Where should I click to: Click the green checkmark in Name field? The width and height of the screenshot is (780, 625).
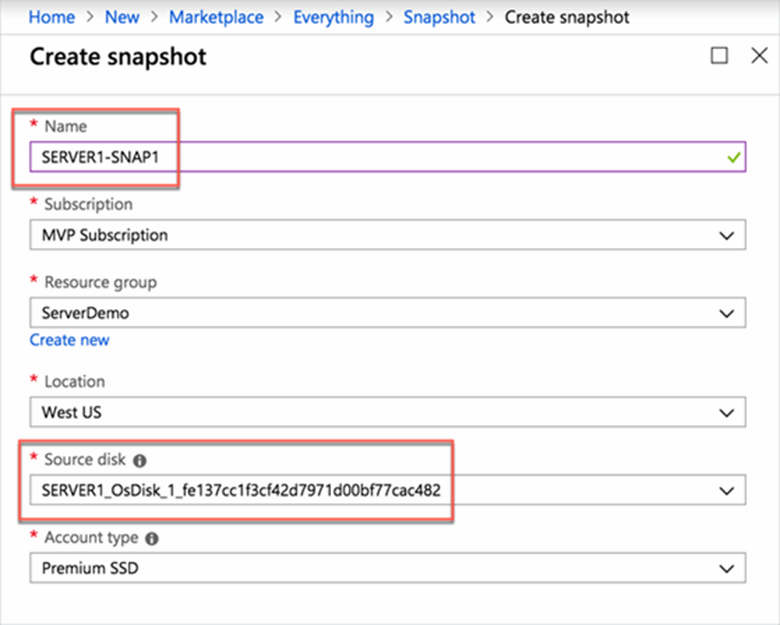tap(734, 158)
